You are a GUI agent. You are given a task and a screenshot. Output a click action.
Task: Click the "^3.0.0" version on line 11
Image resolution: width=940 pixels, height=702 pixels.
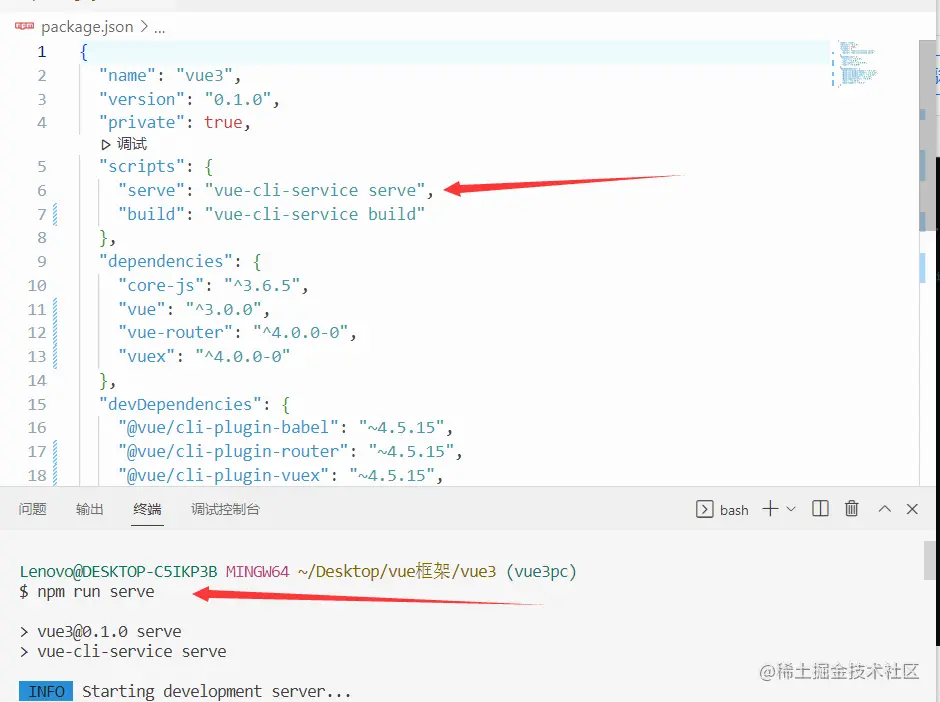click(x=223, y=309)
